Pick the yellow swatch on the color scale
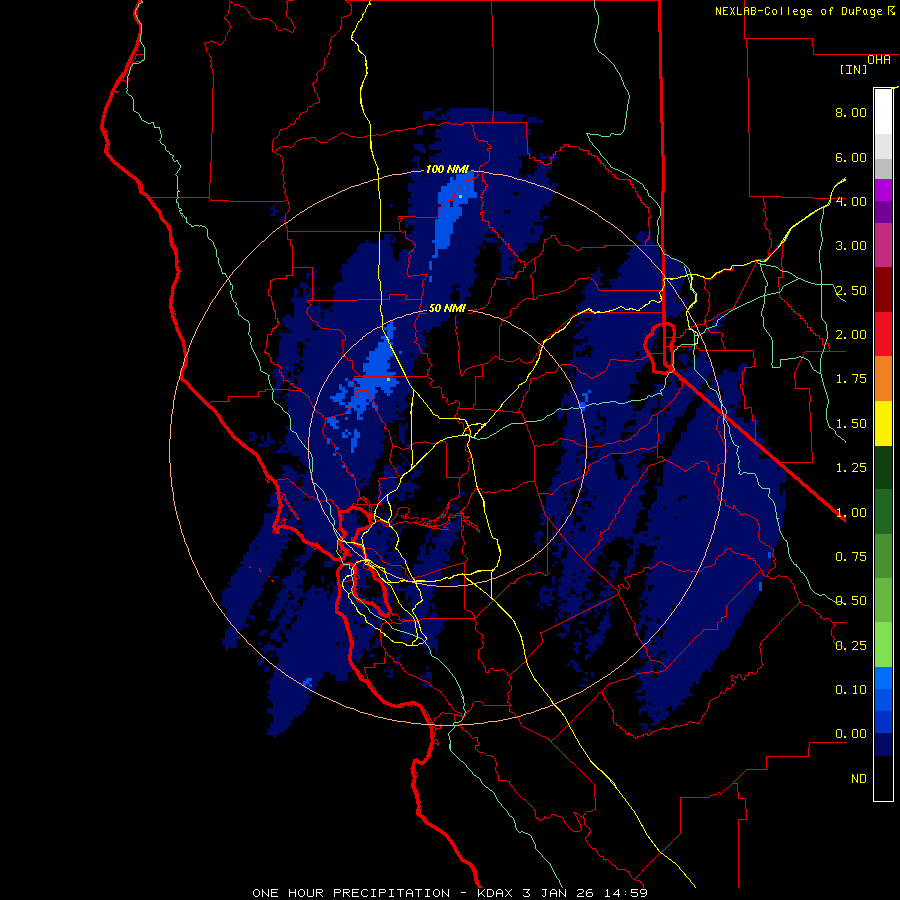 pyautogui.click(x=883, y=424)
